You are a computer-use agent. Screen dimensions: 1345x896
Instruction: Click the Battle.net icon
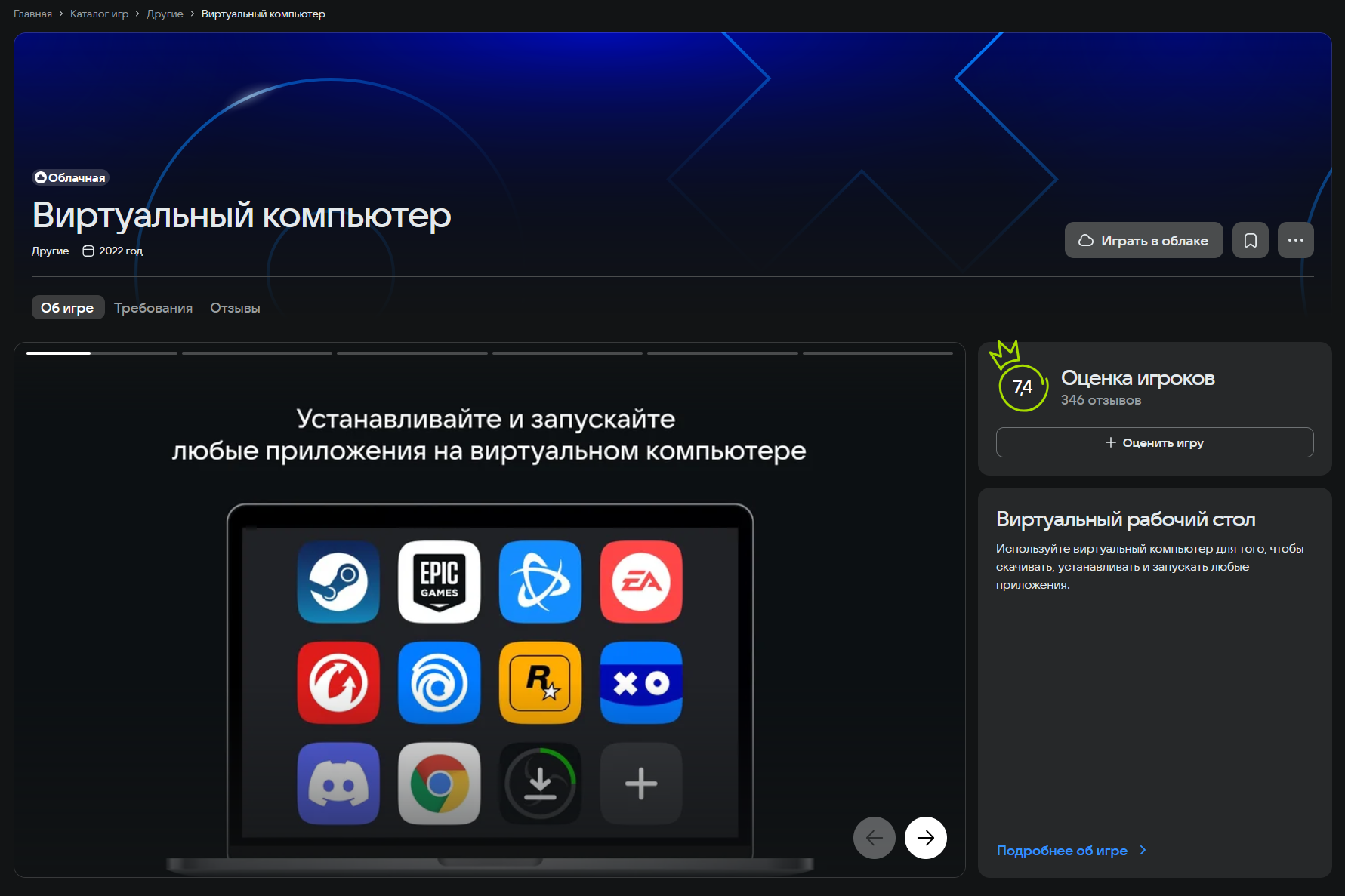pos(541,582)
